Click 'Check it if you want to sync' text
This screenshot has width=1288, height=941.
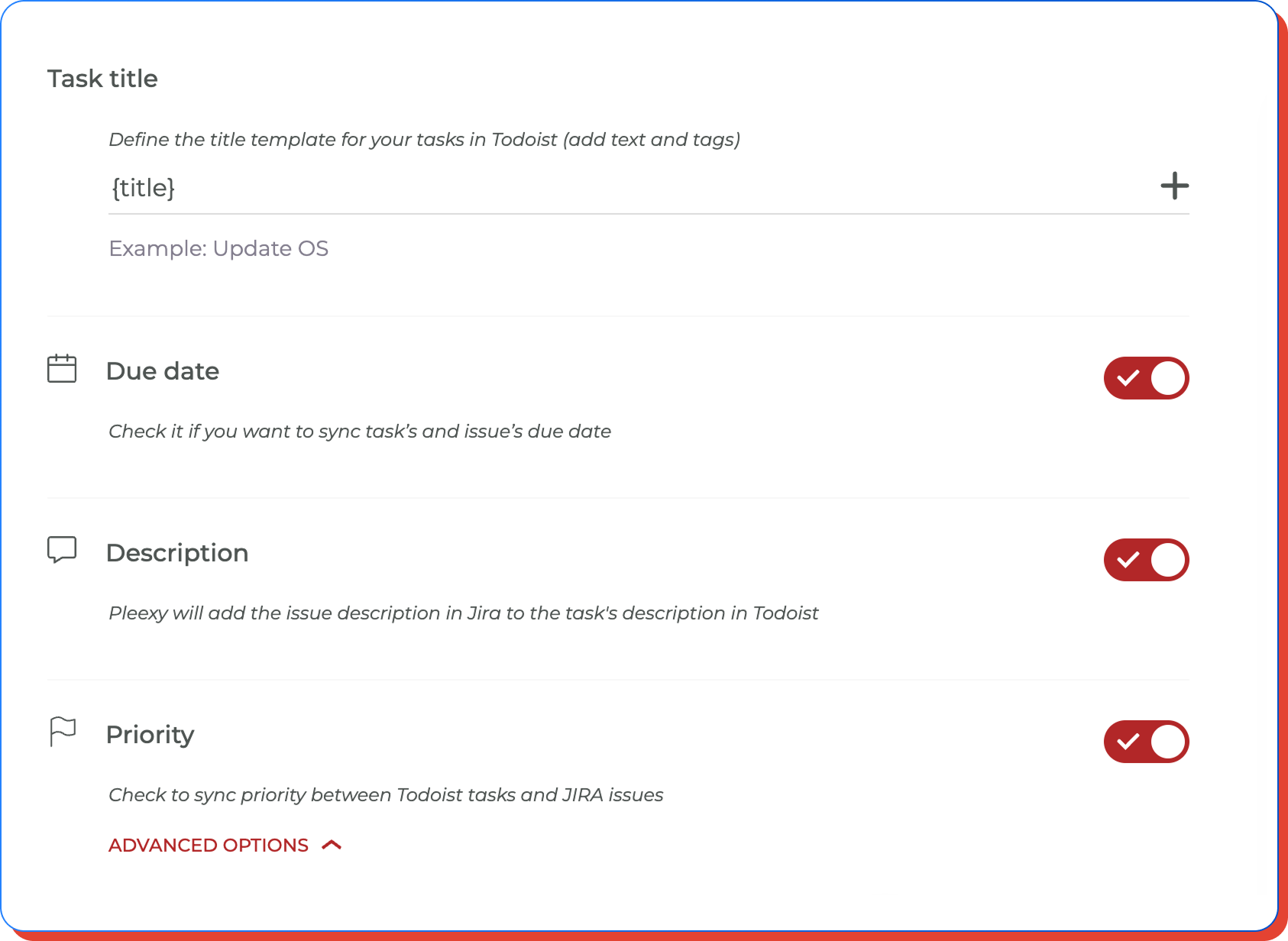[x=360, y=432]
